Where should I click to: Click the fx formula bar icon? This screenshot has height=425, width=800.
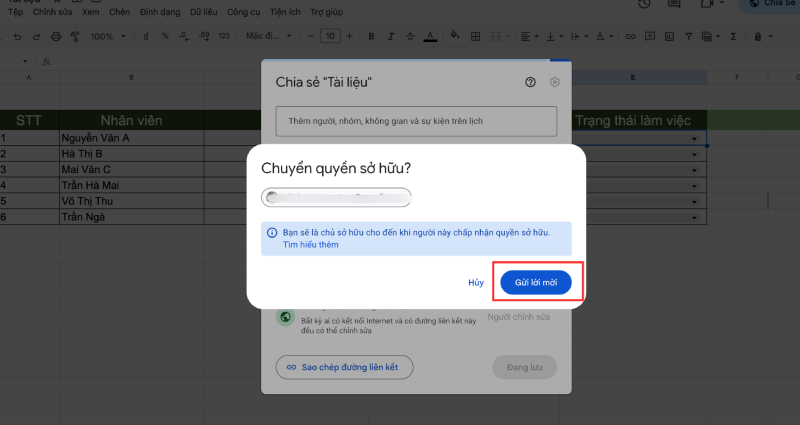[x=46, y=62]
